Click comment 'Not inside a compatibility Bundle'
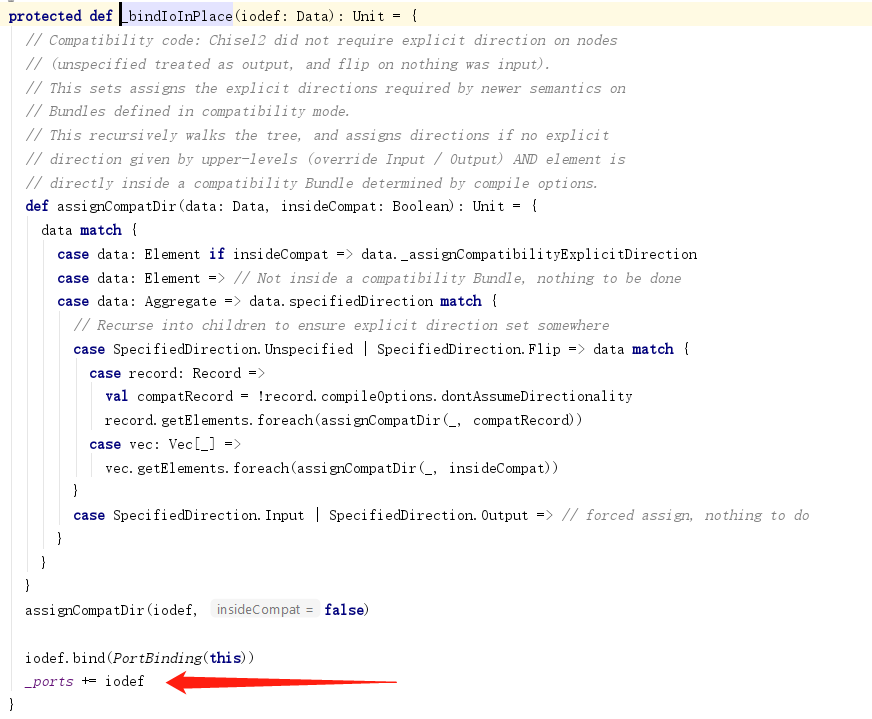The height and width of the screenshot is (719, 872). tap(389, 279)
